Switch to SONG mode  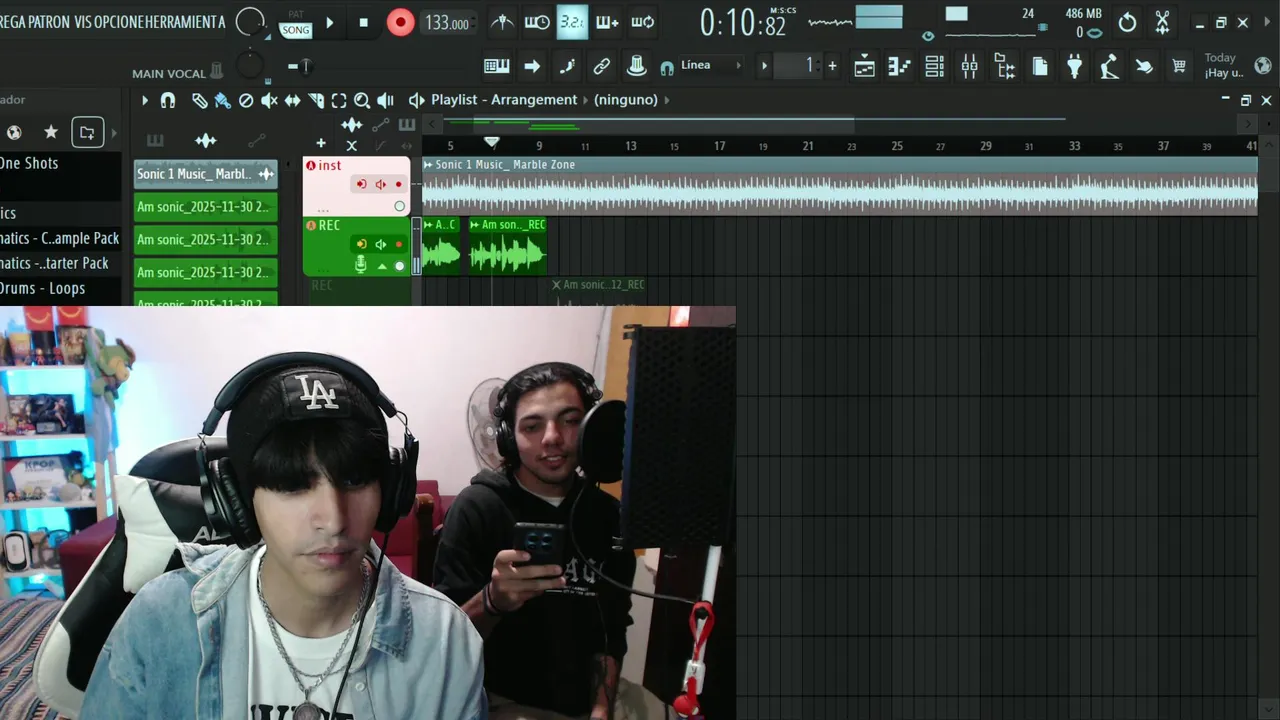coord(295,30)
